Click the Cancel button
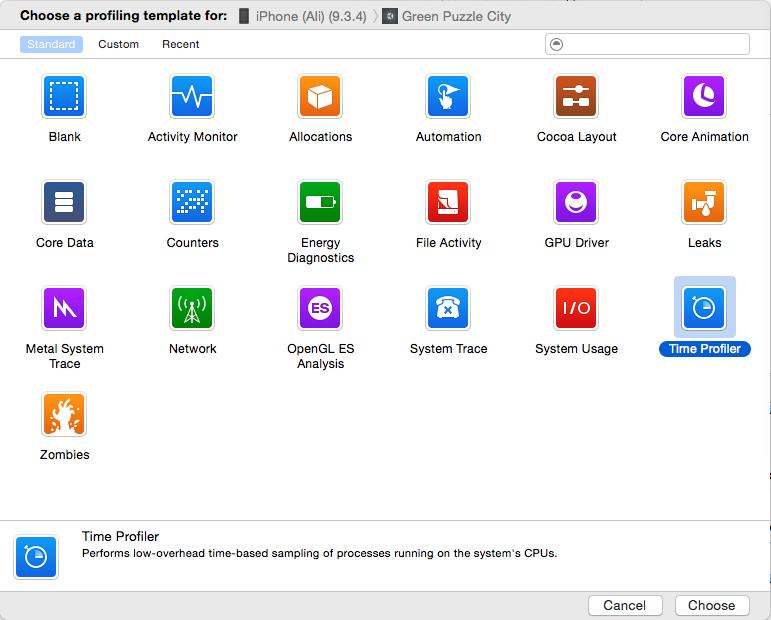 tap(625, 605)
